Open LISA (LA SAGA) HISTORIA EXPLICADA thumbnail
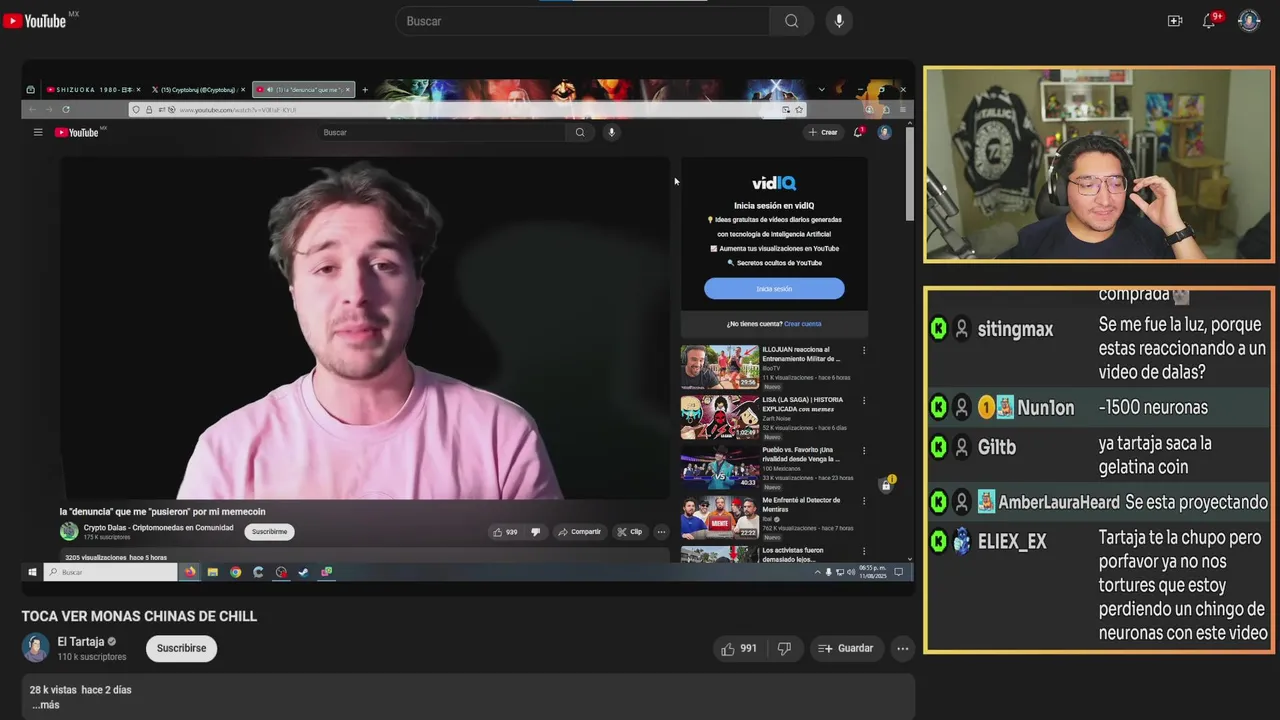1280x720 pixels. (720, 417)
